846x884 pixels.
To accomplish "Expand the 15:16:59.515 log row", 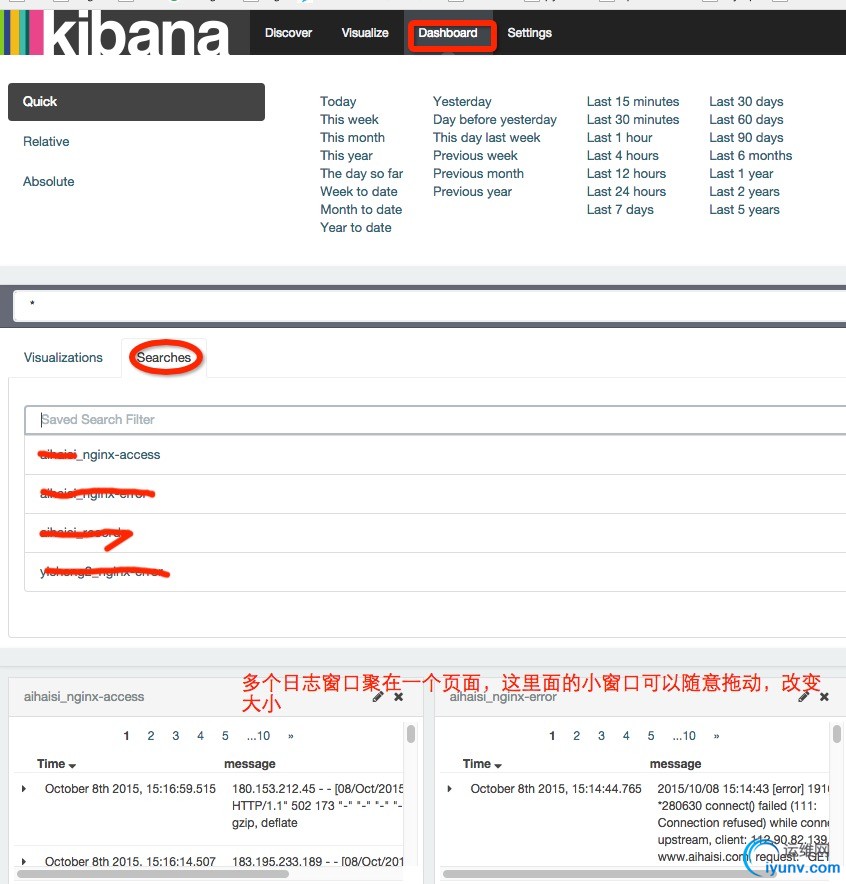I will 24,789.
